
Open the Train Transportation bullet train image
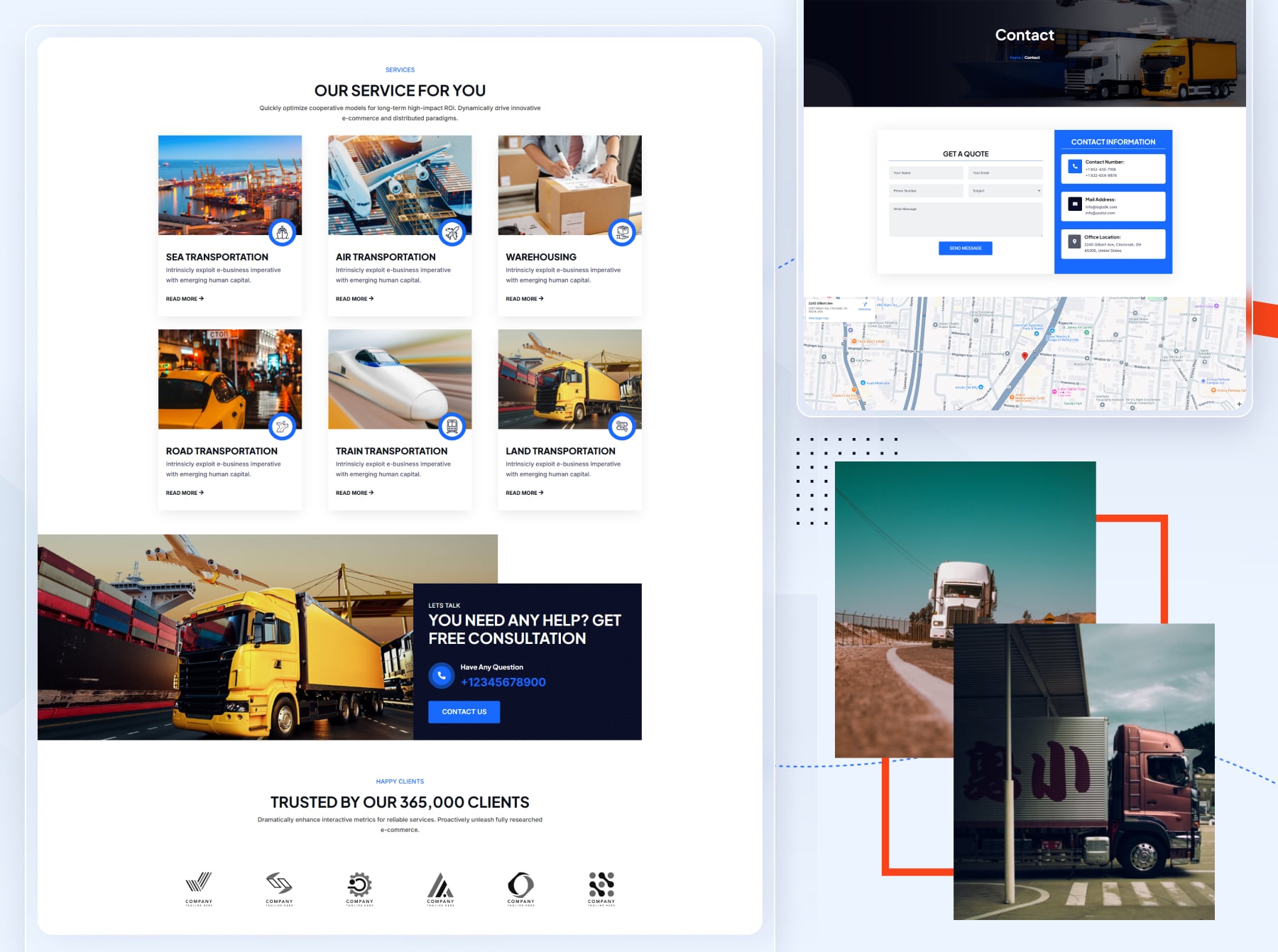(400, 379)
